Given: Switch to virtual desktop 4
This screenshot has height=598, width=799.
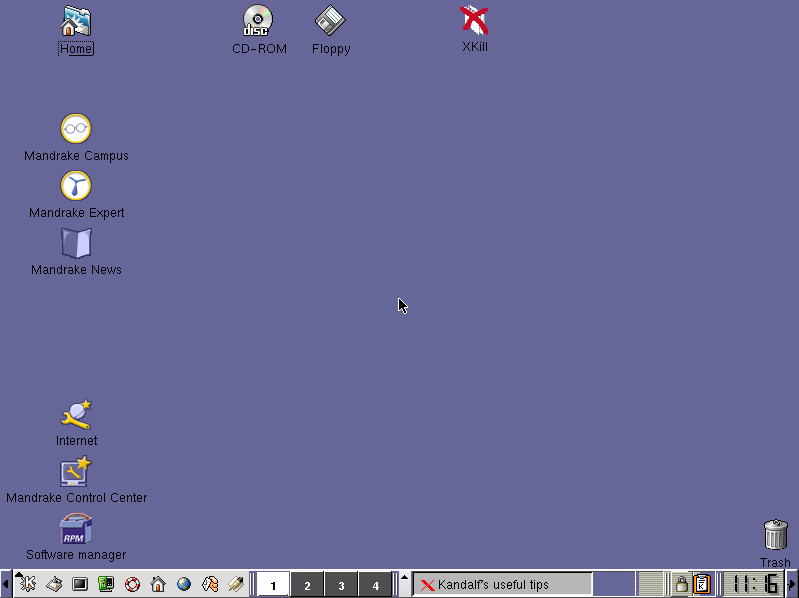Looking at the screenshot, I should pos(375,585).
